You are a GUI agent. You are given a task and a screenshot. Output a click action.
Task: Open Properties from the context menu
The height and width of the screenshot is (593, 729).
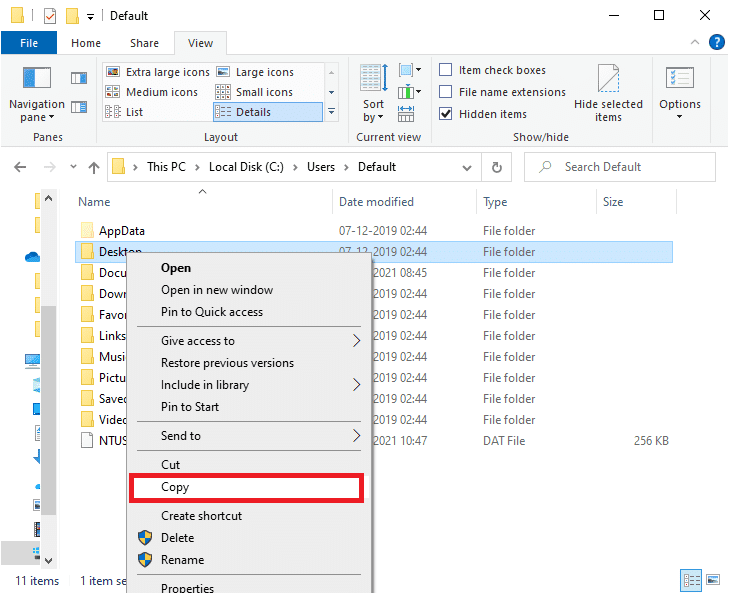point(187,587)
